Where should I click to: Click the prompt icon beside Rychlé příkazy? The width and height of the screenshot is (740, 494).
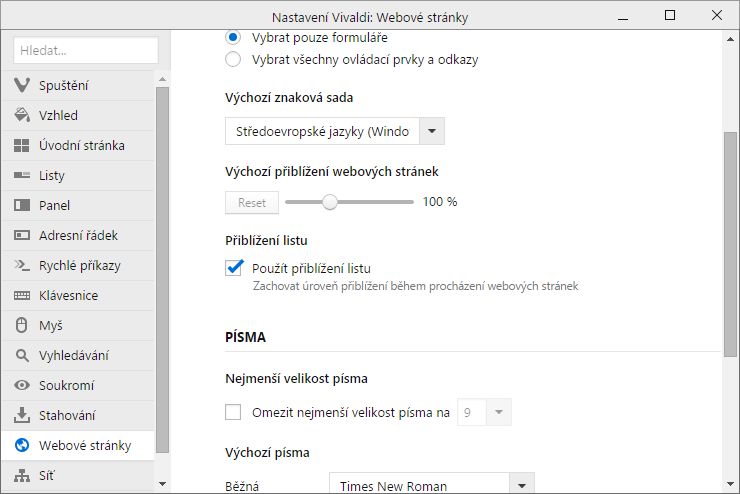click(x=22, y=265)
